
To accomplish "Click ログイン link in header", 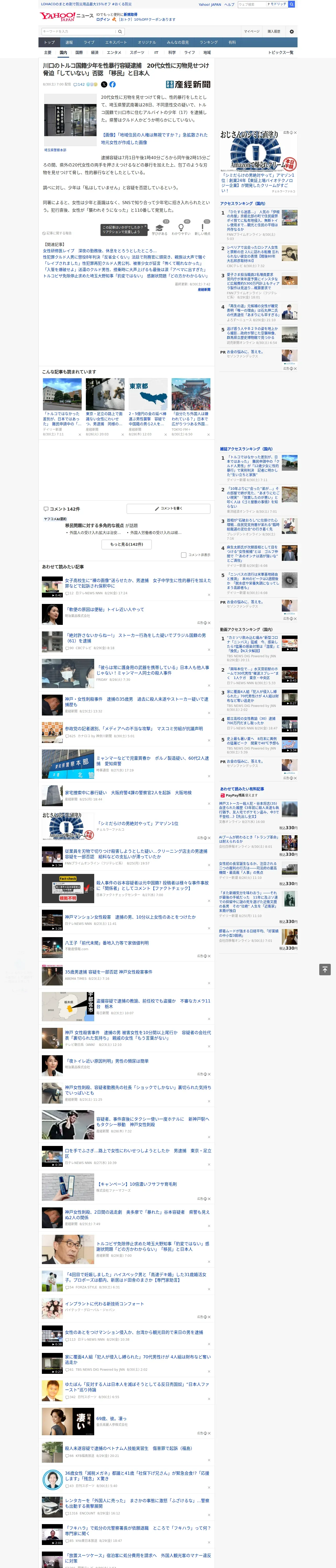I will [x=103, y=20].
